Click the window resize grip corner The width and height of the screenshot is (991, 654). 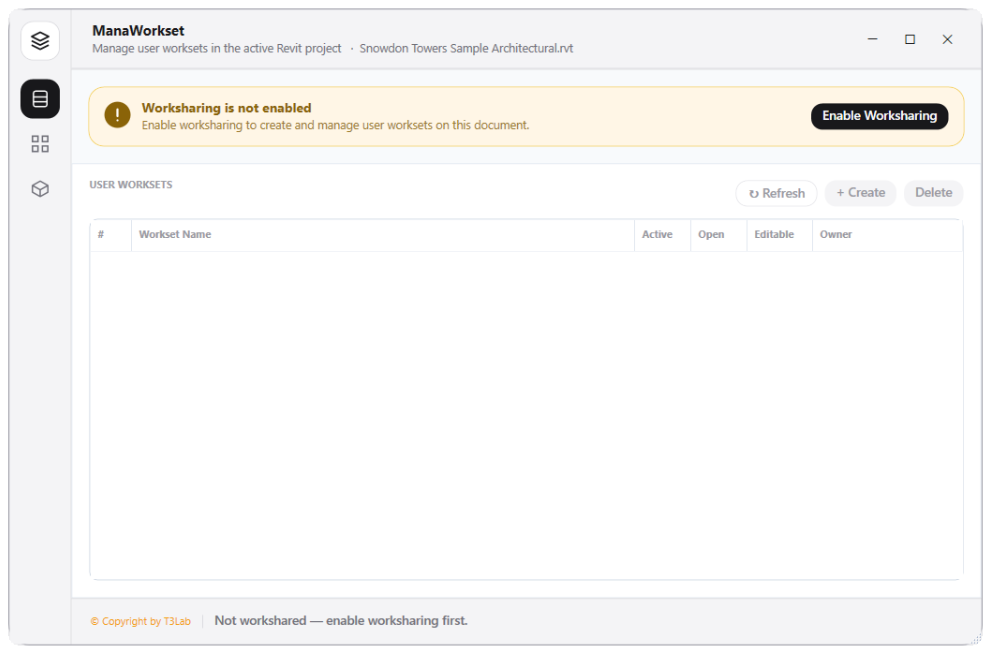coord(976,639)
